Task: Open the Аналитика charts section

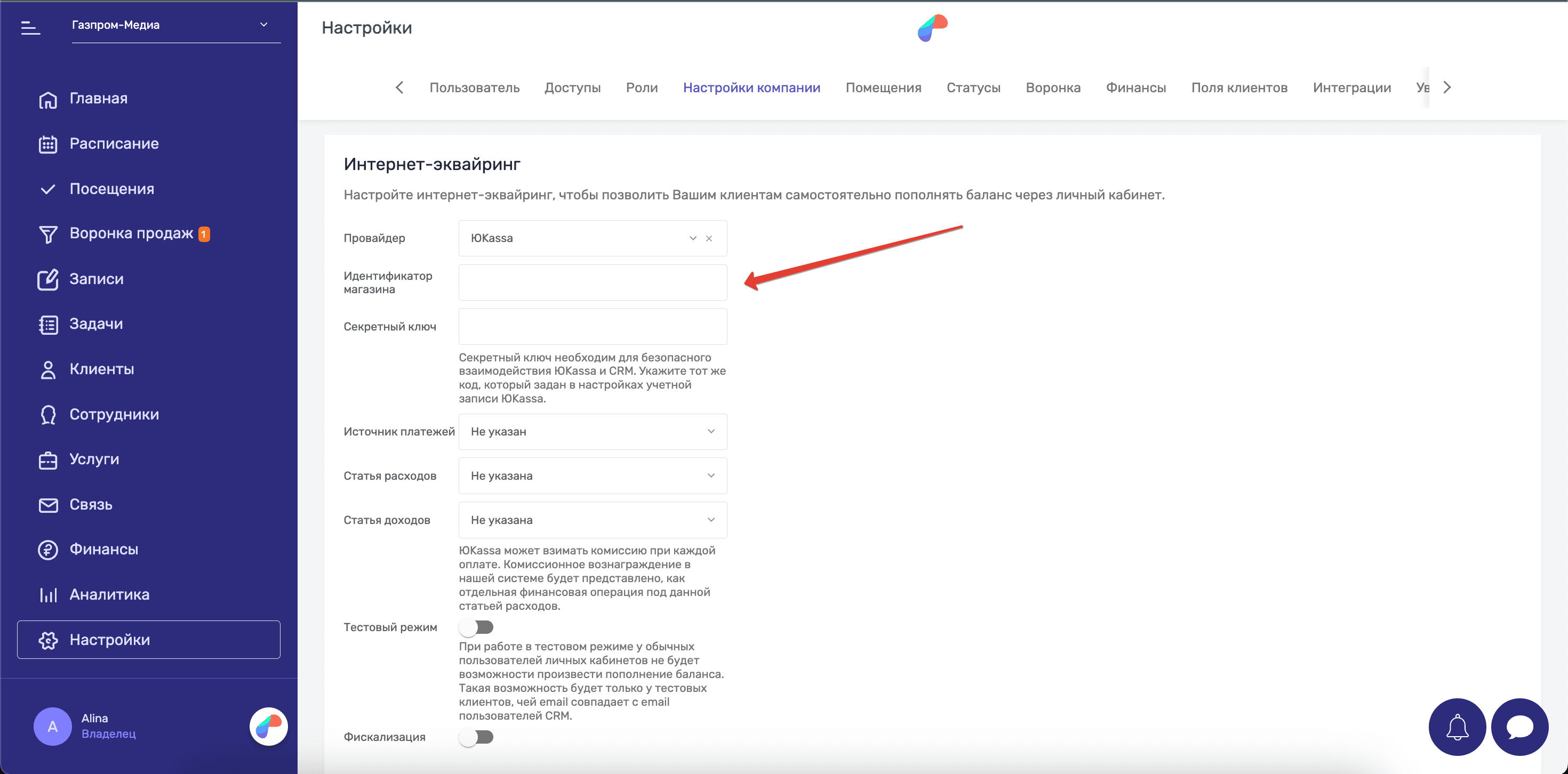Action: click(109, 594)
